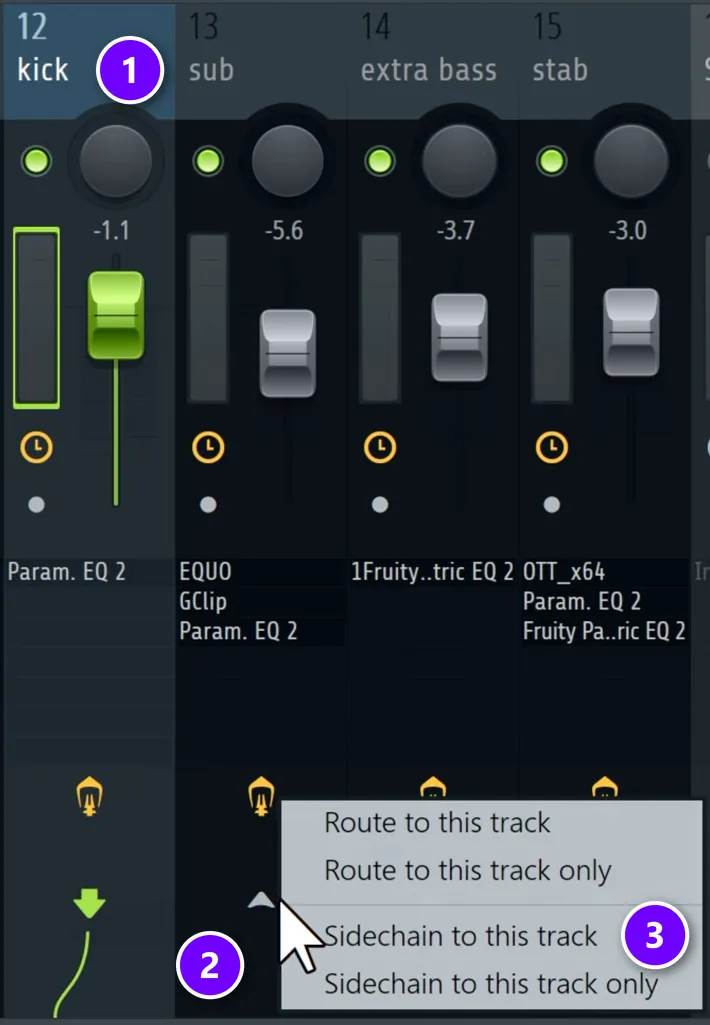This screenshot has width=710, height=1025.
Task: Click the extra bass level meter
Action: pyautogui.click(x=380, y=318)
